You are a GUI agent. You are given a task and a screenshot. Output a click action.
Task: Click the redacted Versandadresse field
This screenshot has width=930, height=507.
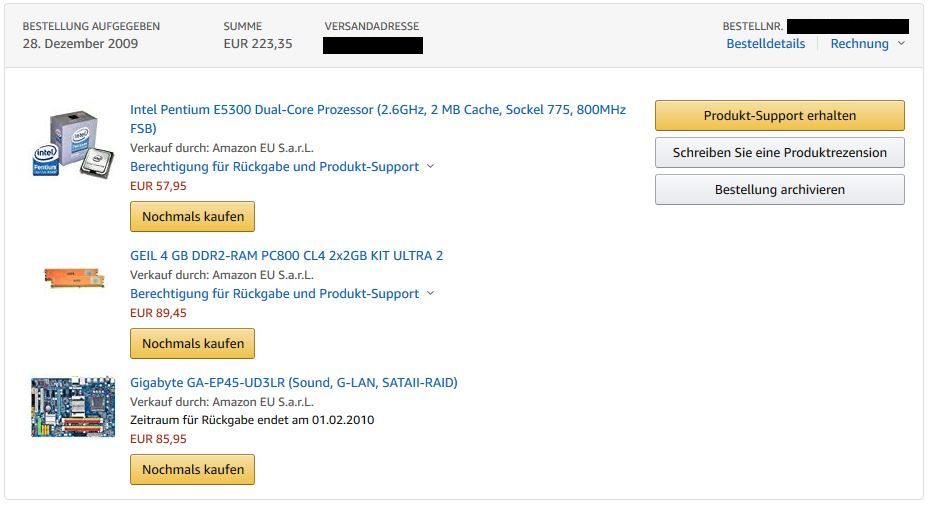372,45
